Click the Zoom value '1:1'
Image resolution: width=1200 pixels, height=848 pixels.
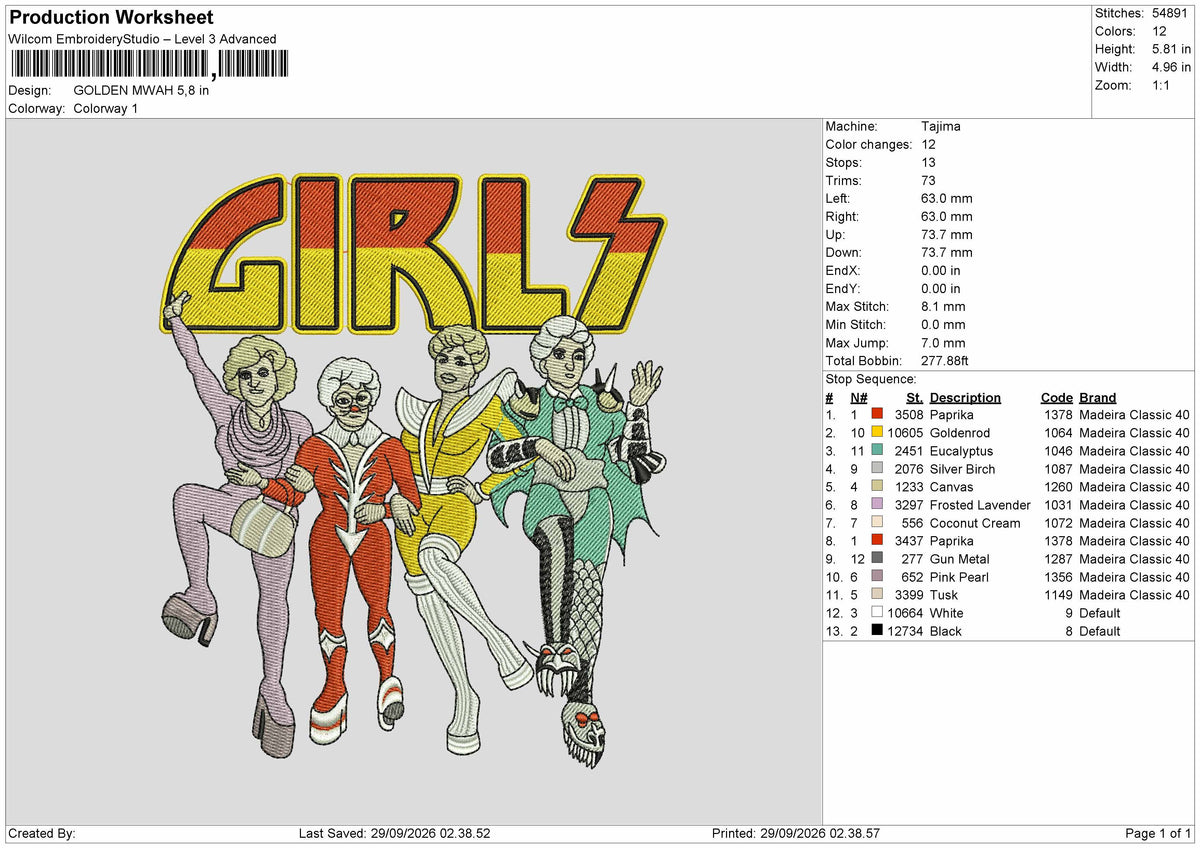coord(1163,85)
